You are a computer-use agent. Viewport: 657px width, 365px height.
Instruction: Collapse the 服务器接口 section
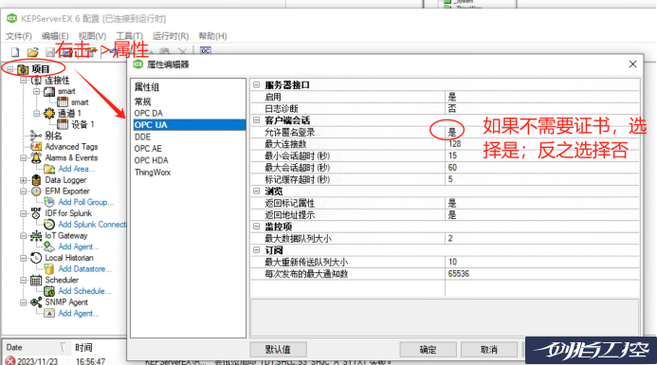[256, 85]
